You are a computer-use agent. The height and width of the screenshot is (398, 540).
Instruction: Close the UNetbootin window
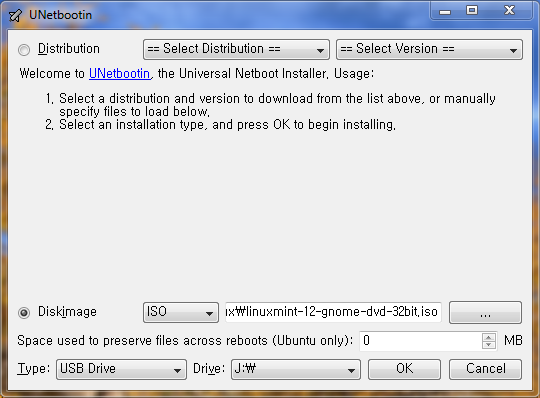click(x=509, y=11)
